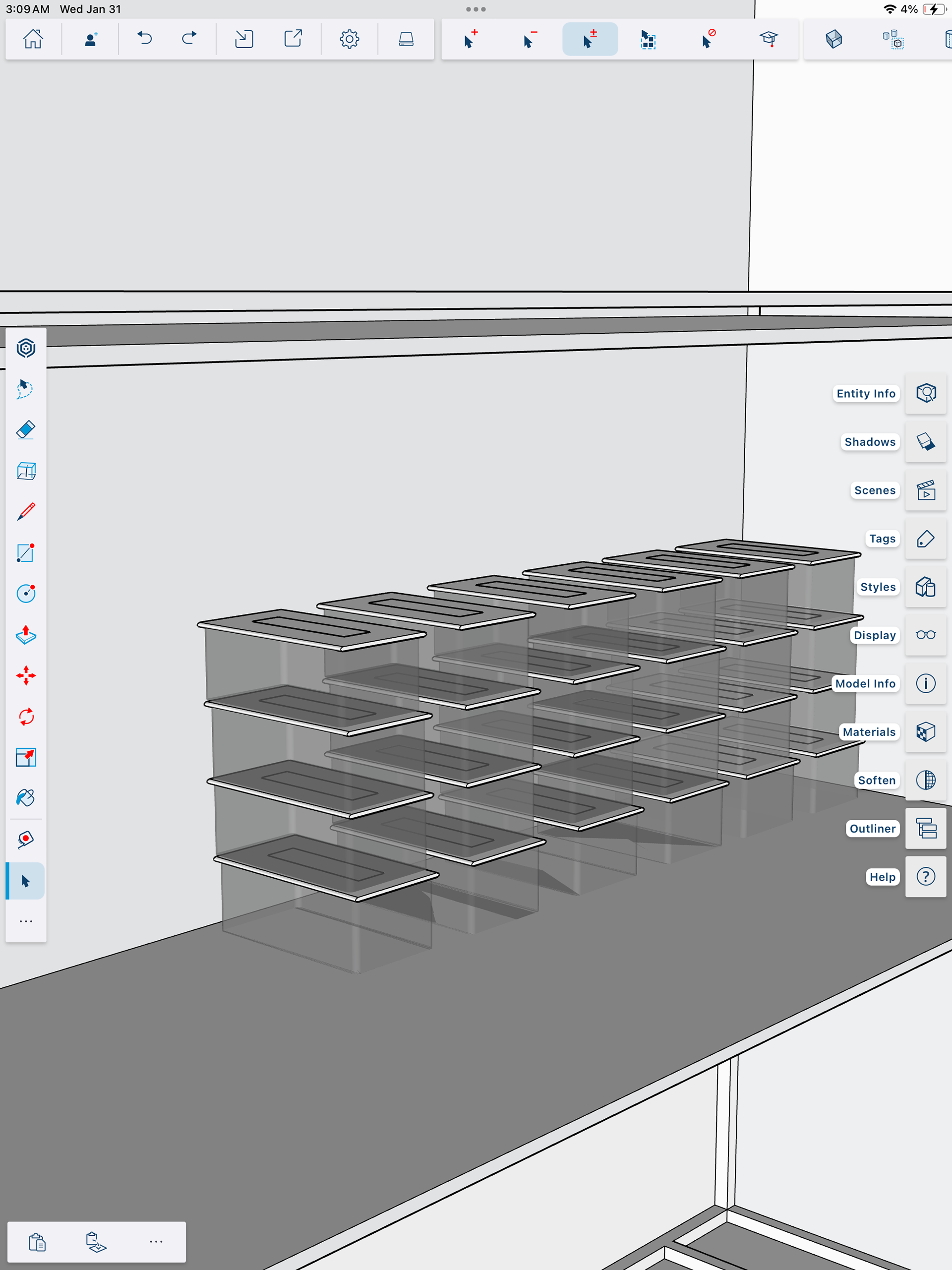
Task: Open the Entity Info panel
Action: click(x=925, y=393)
